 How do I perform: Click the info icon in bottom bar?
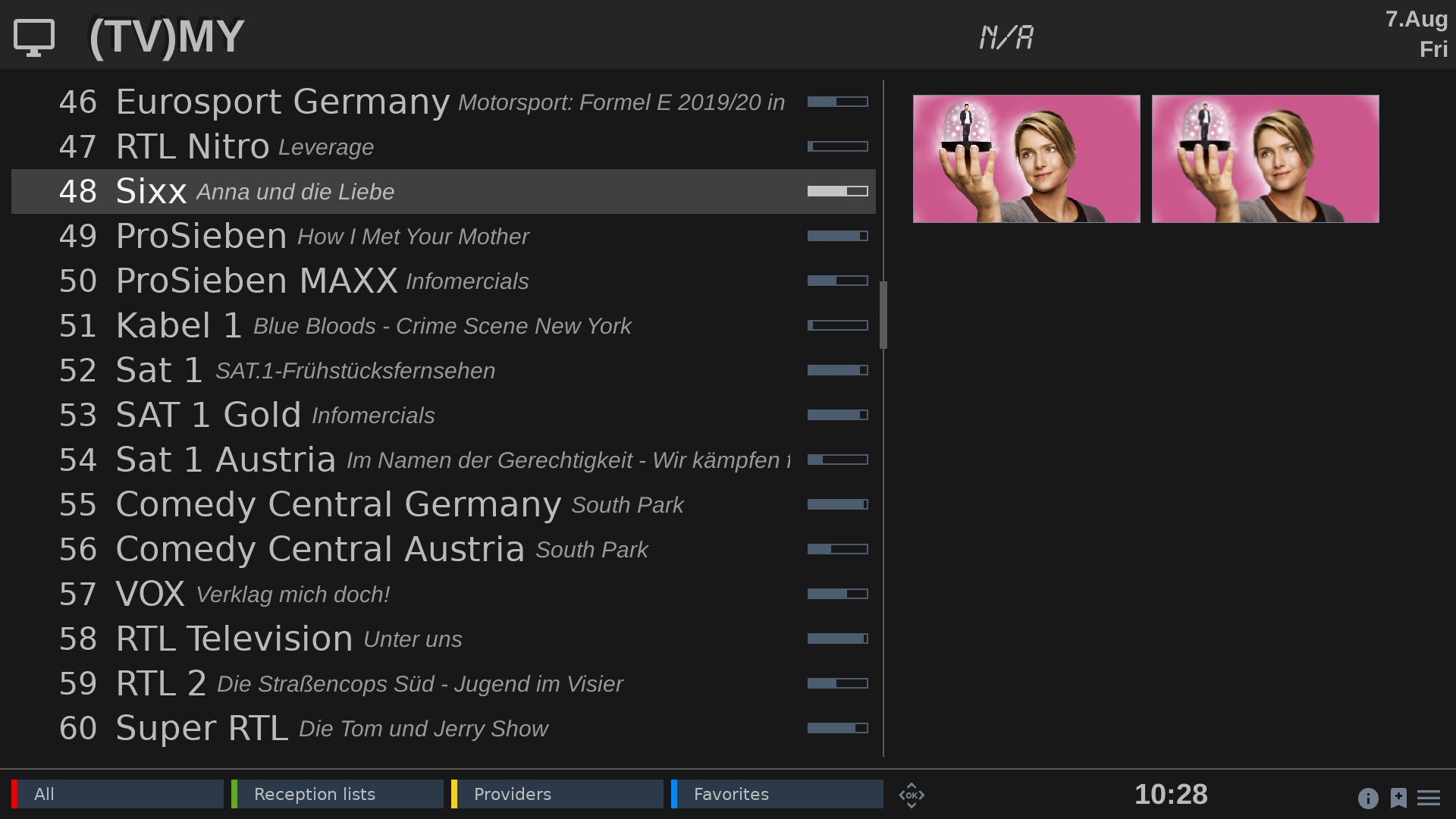[1368, 798]
